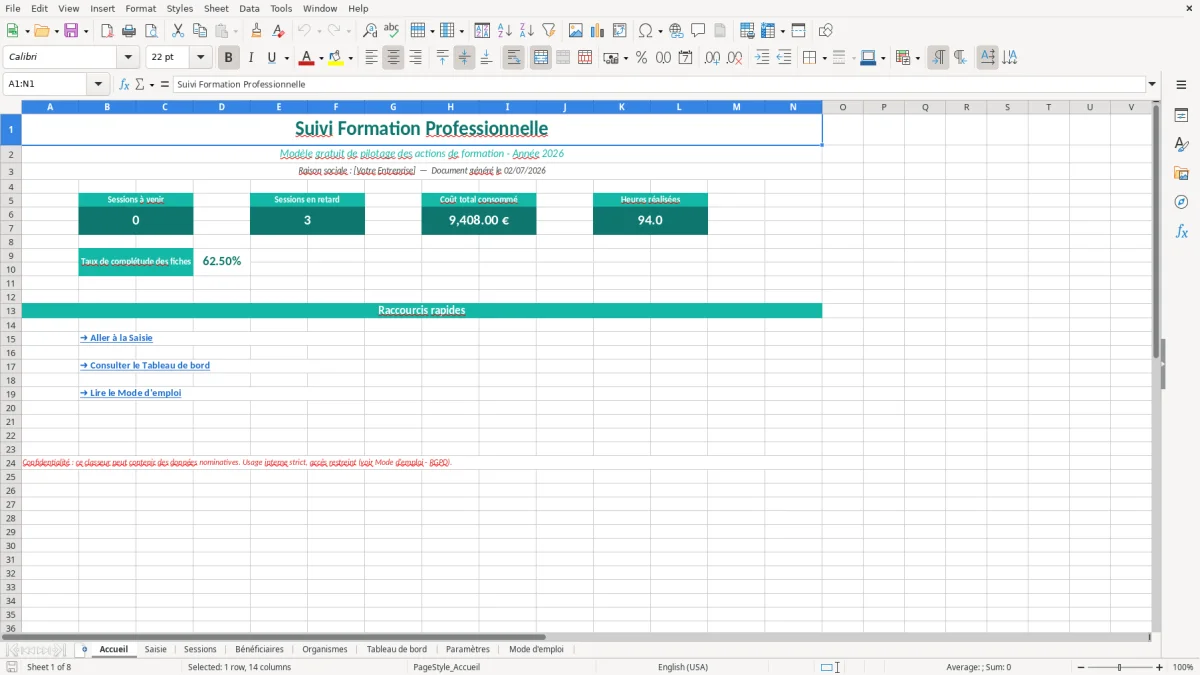Image resolution: width=1200 pixels, height=675 pixels.
Task: Open the Format menu
Action: point(140,8)
